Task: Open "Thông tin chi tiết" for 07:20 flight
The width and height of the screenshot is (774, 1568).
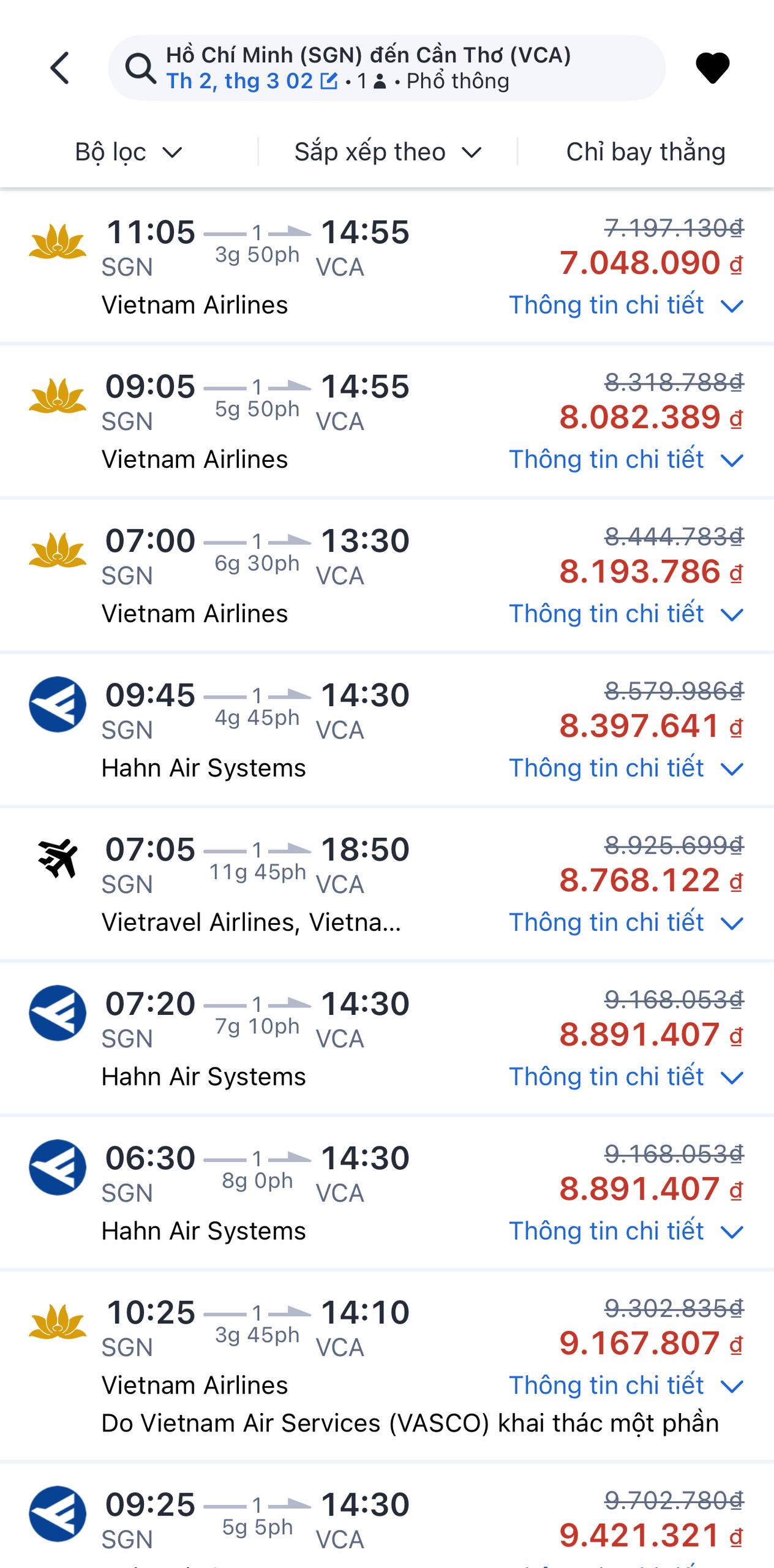Action: (x=626, y=1077)
